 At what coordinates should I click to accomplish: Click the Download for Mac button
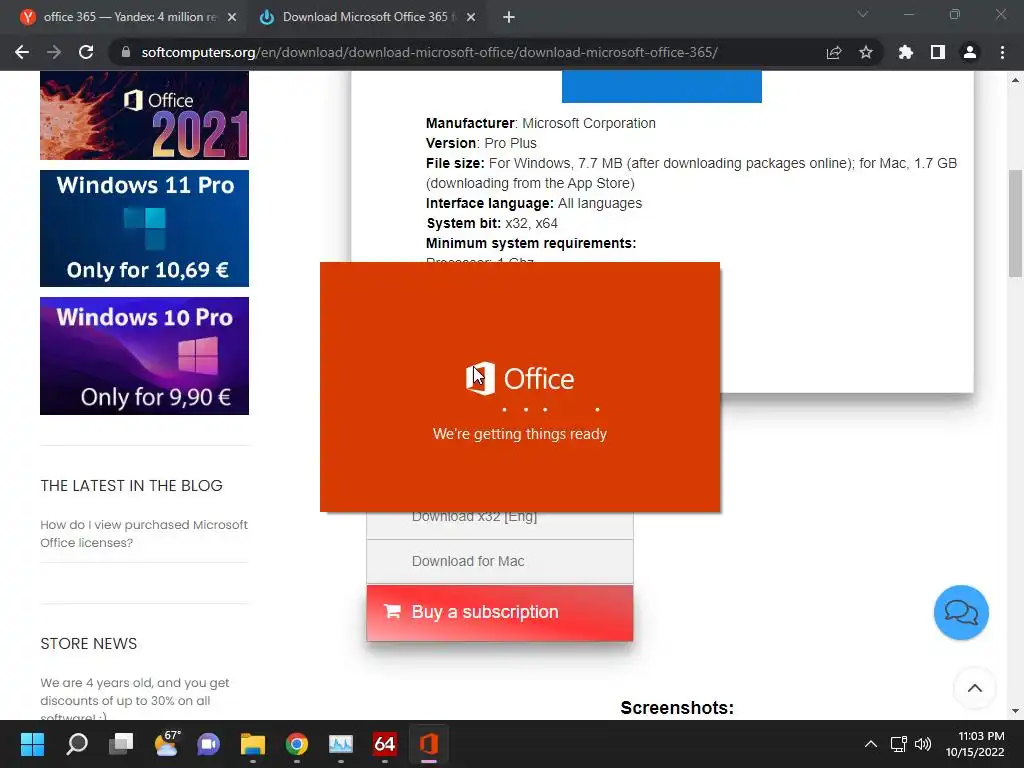point(500,561)
